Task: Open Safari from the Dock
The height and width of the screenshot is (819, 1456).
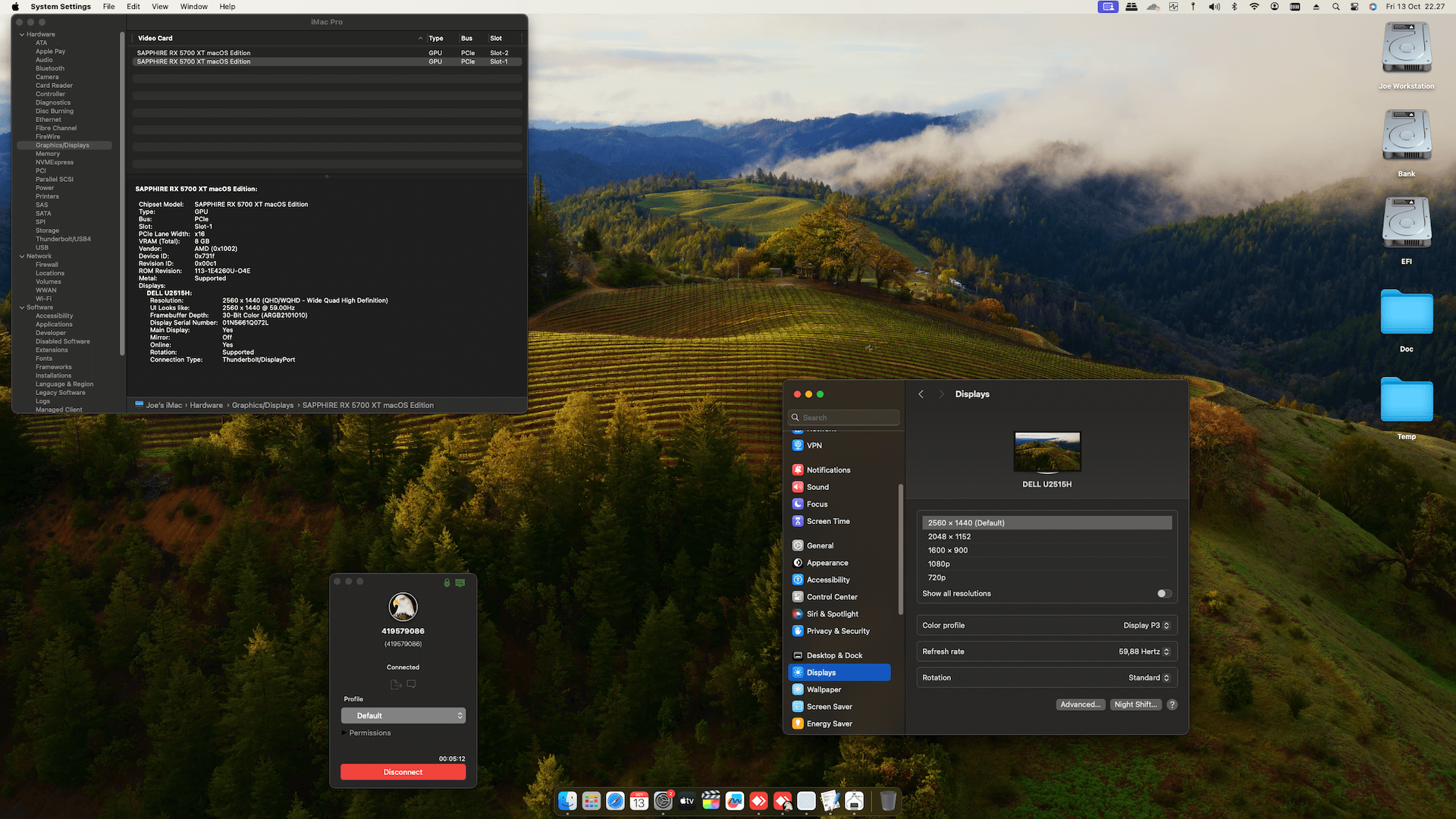Action: pyautogui.click(x=615, y=801)
